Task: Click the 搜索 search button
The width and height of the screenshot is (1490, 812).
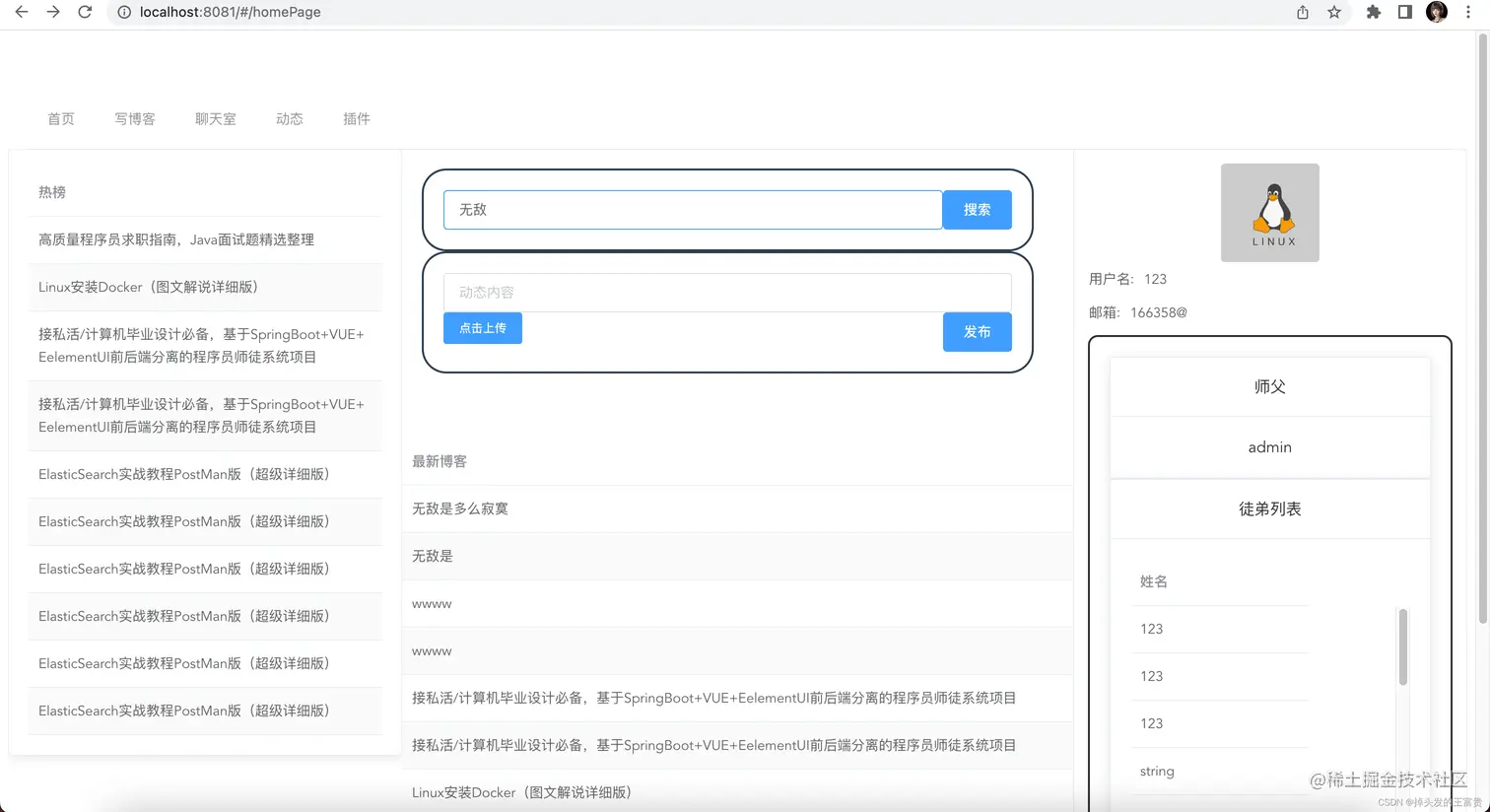Action: pos(977,209)
